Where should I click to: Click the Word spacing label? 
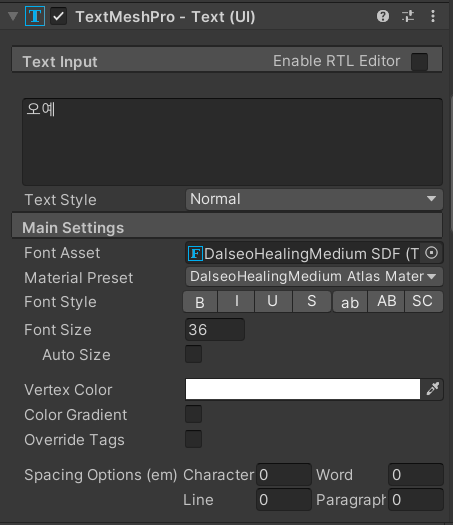click(334, 475)
